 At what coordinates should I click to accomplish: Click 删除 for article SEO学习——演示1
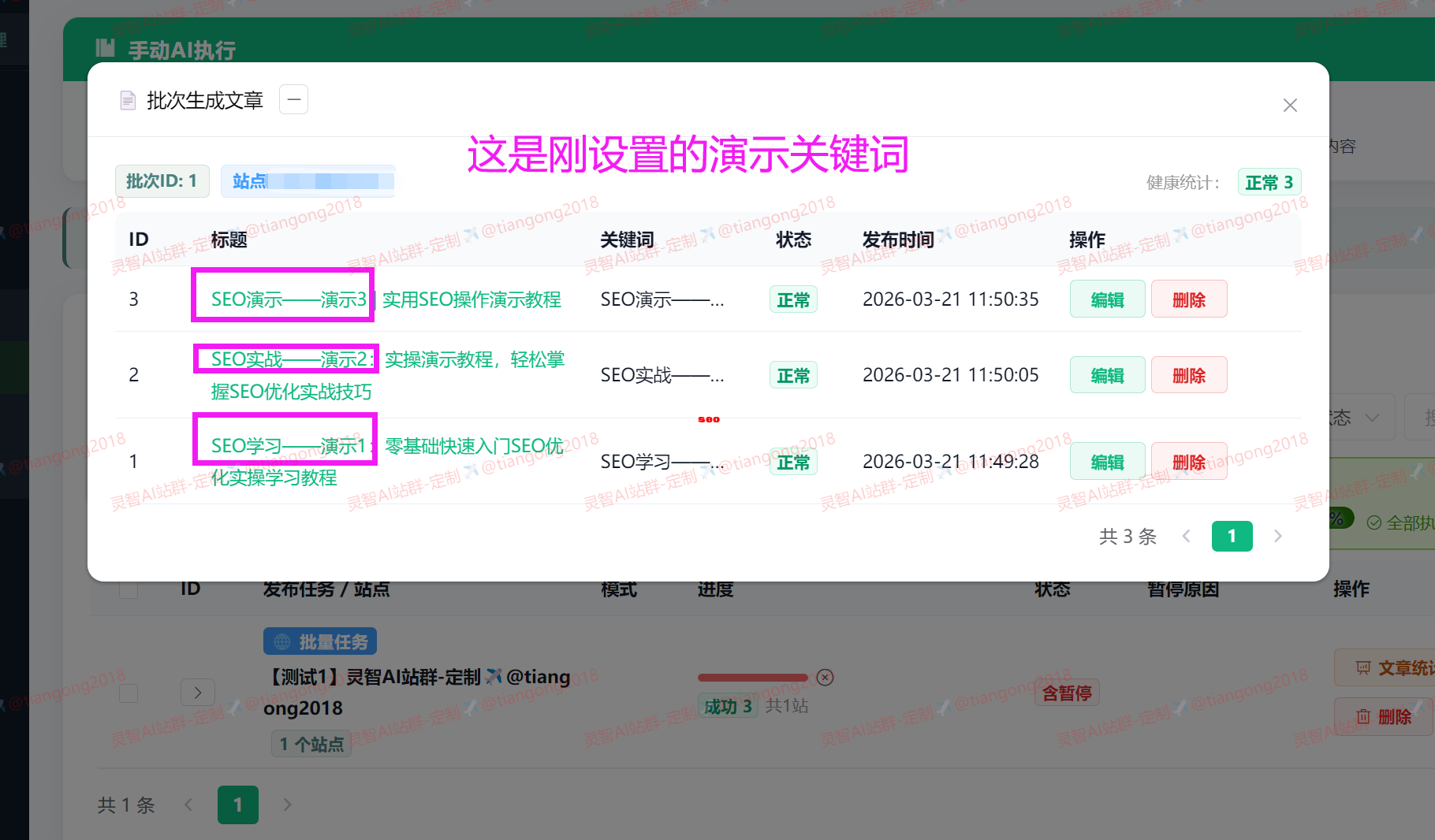click(x=1189, y=461)
